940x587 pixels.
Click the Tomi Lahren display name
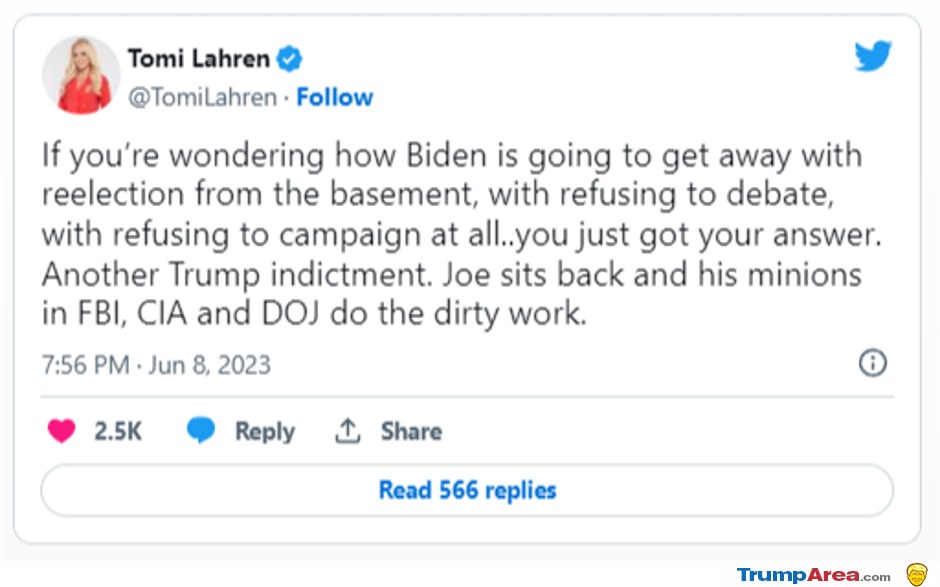click(198, 59)
